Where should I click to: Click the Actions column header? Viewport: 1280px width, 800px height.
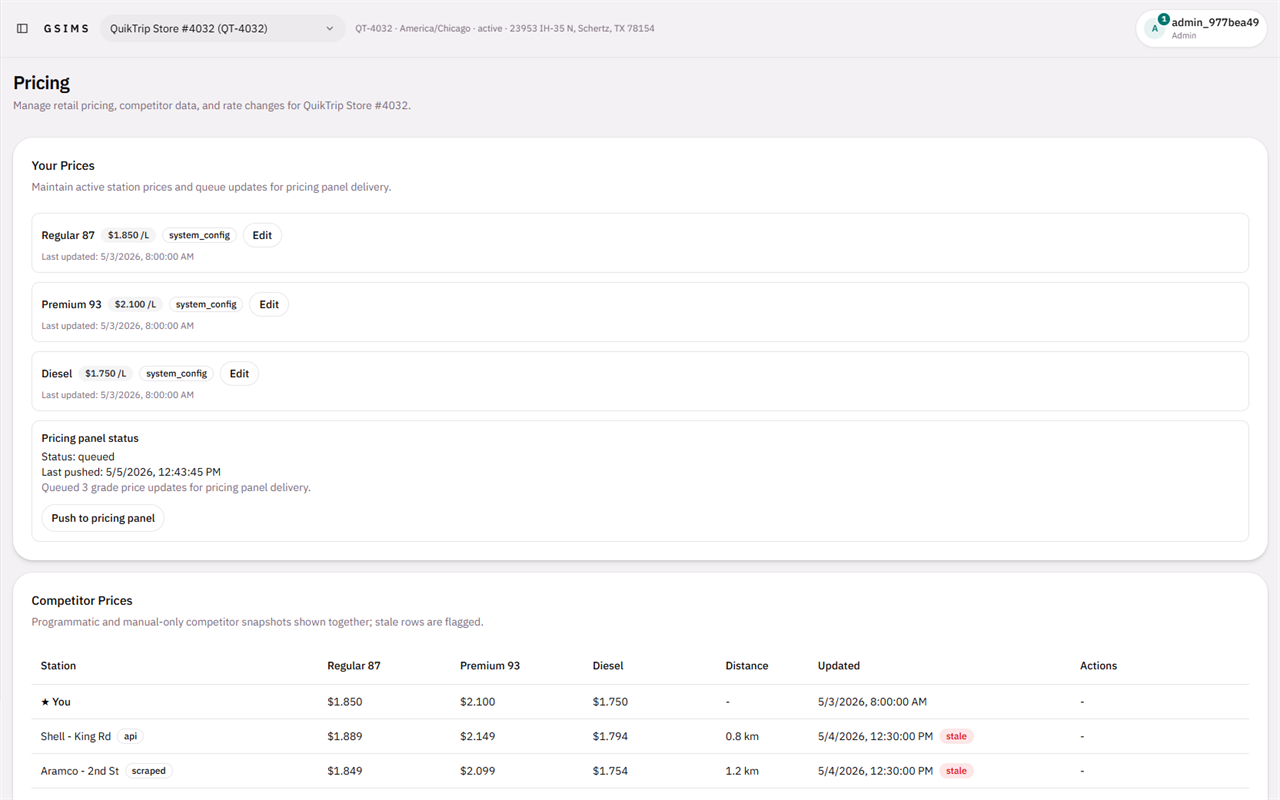click(1099, 665)
